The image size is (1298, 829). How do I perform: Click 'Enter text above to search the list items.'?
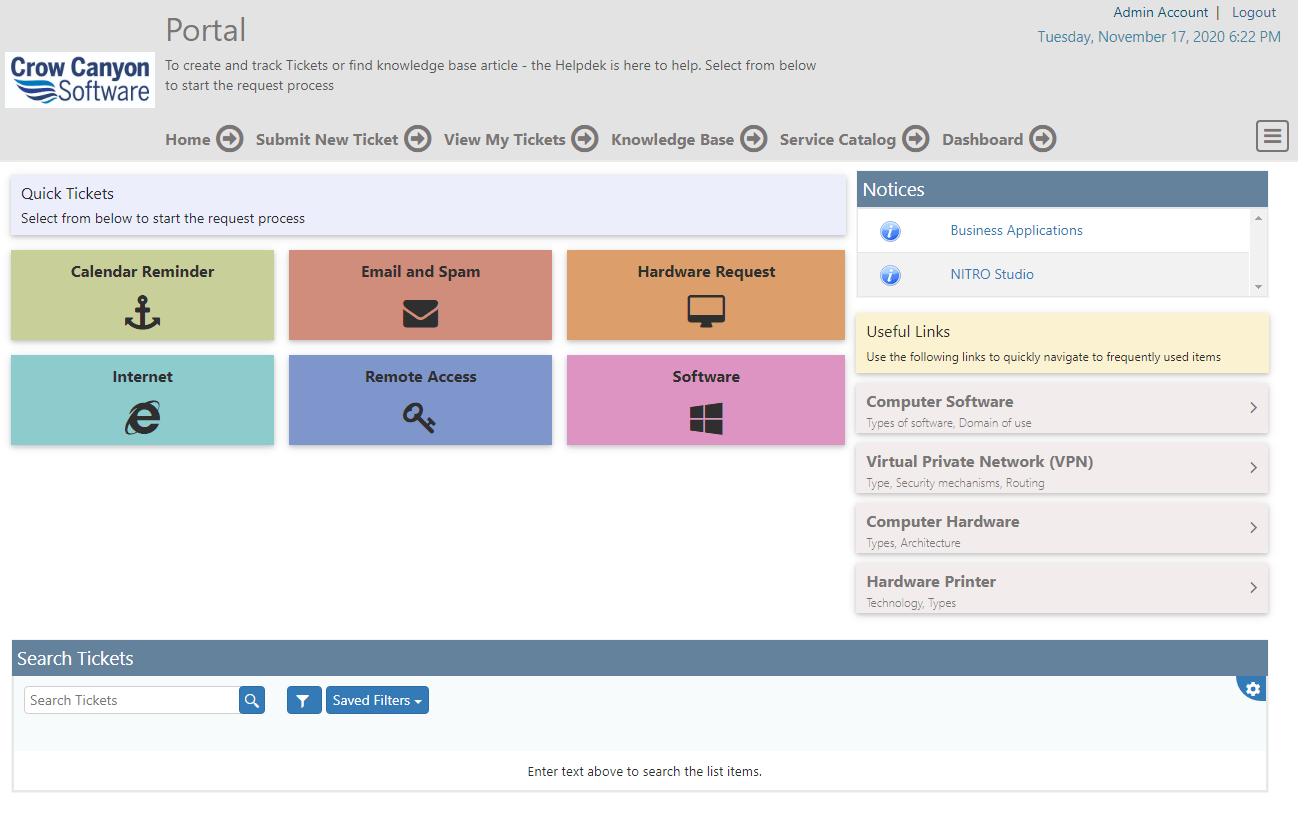[x=644, y=771]
